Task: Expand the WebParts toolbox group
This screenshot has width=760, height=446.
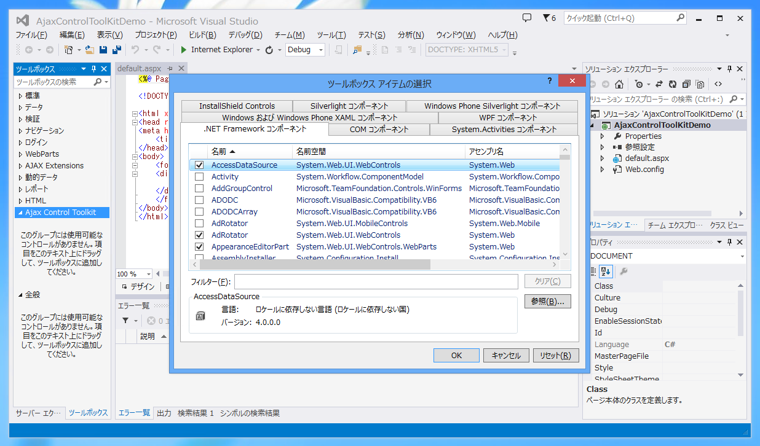Action: pos(20,154)
